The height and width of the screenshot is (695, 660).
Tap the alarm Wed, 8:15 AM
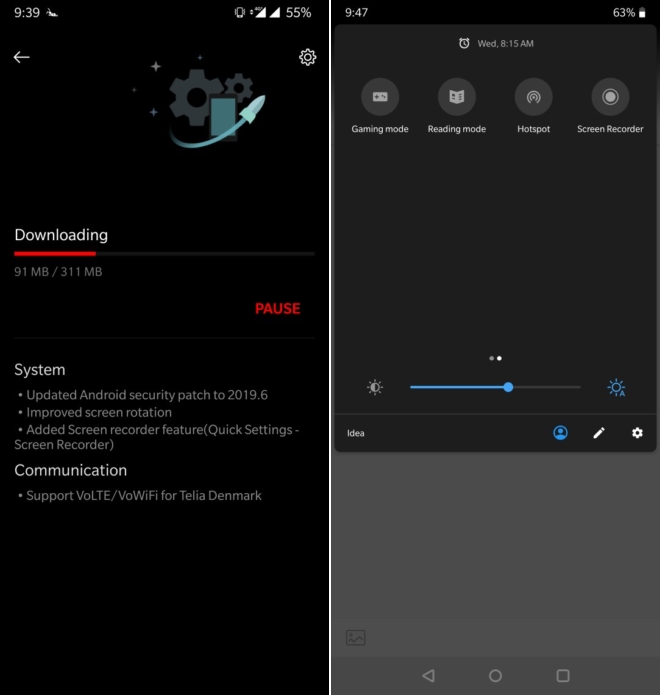[496, 44]
